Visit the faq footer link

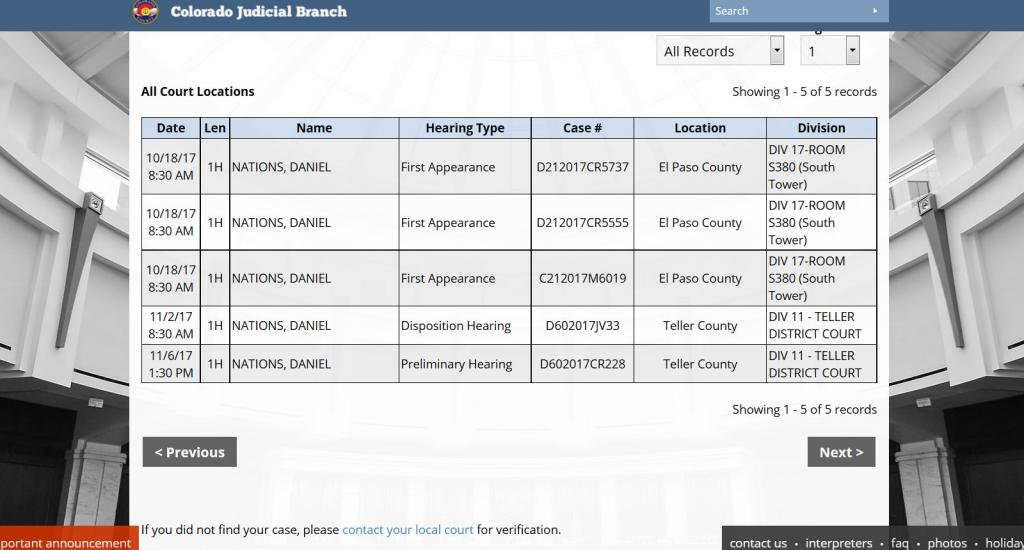(900, 543)
